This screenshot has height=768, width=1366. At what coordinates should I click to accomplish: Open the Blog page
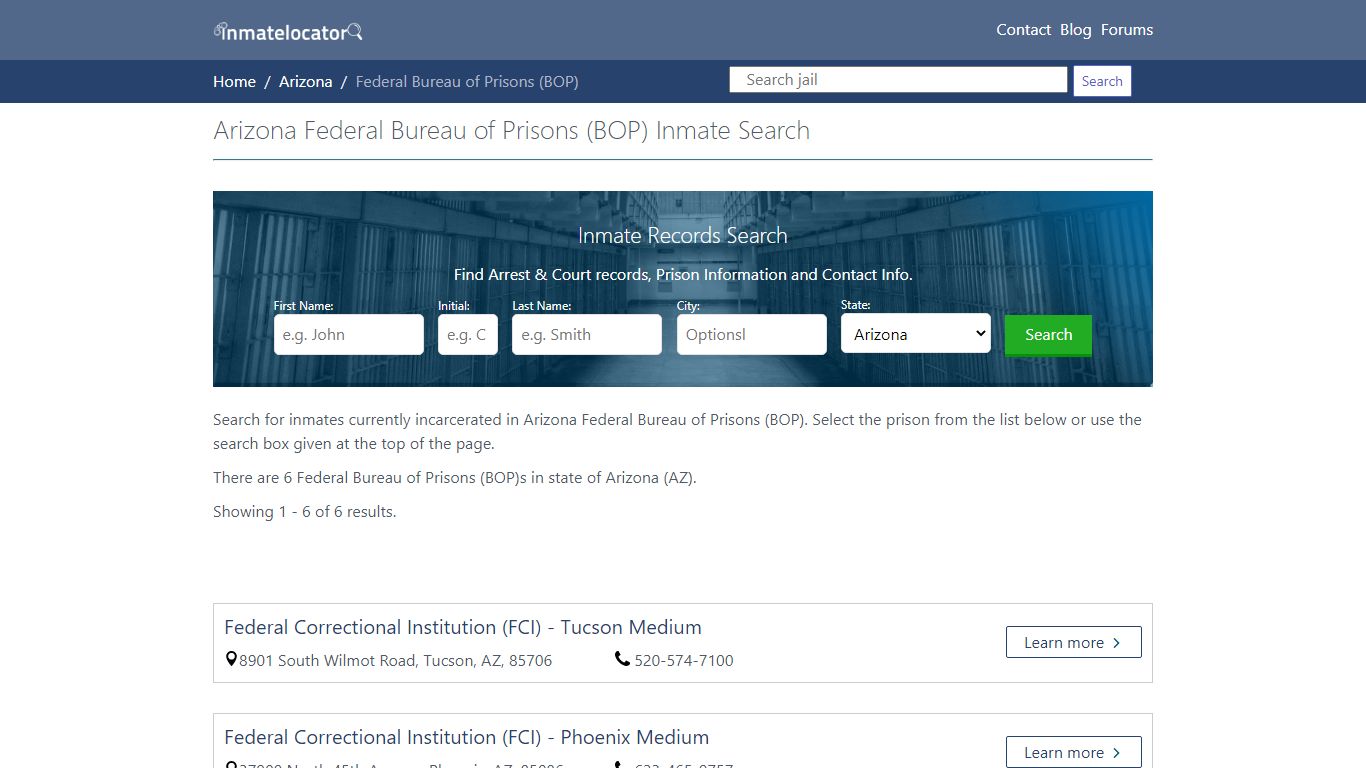pyautogui.click(x=1075, y=30)
